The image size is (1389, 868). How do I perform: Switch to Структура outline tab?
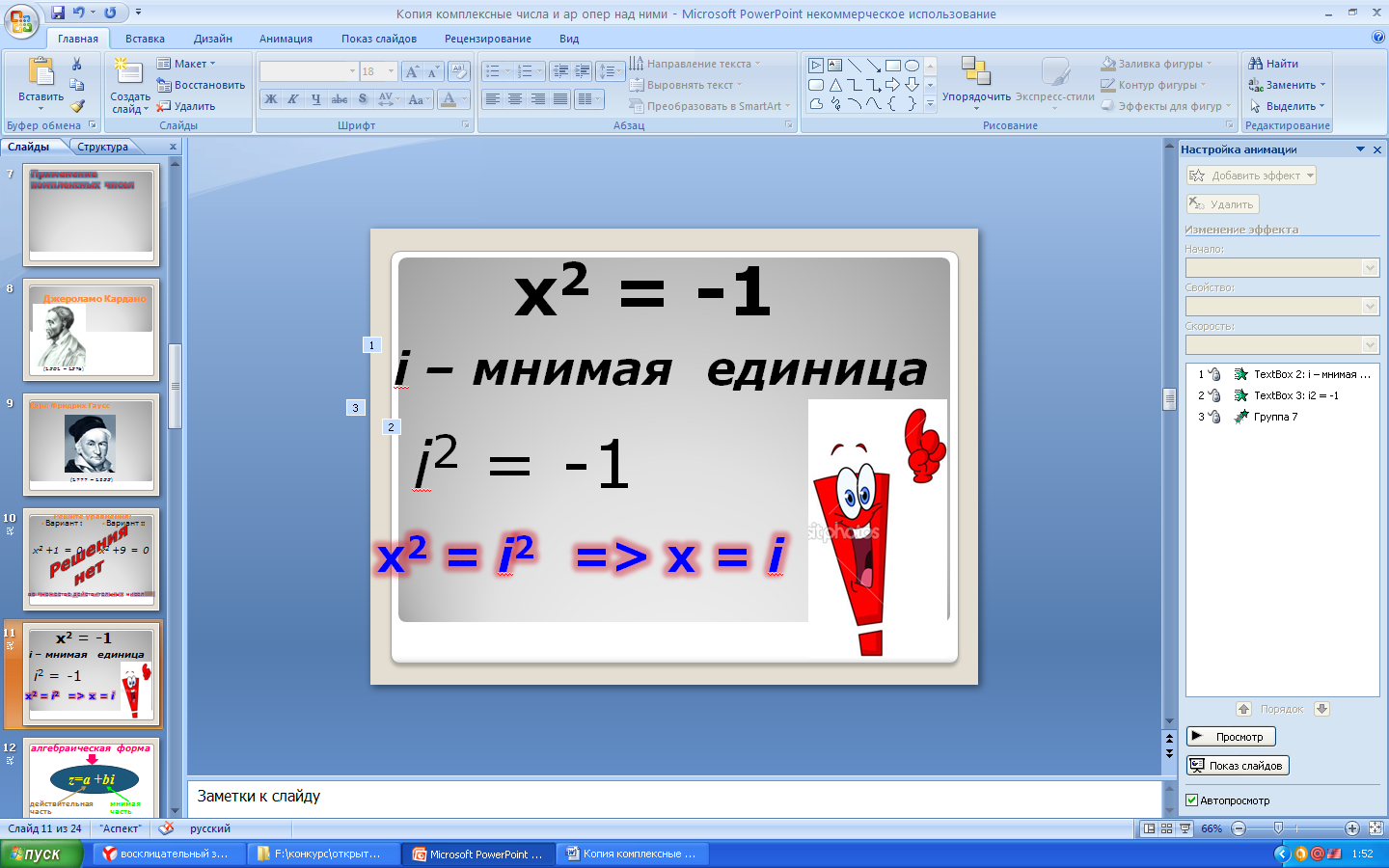[x=103, y=147]
